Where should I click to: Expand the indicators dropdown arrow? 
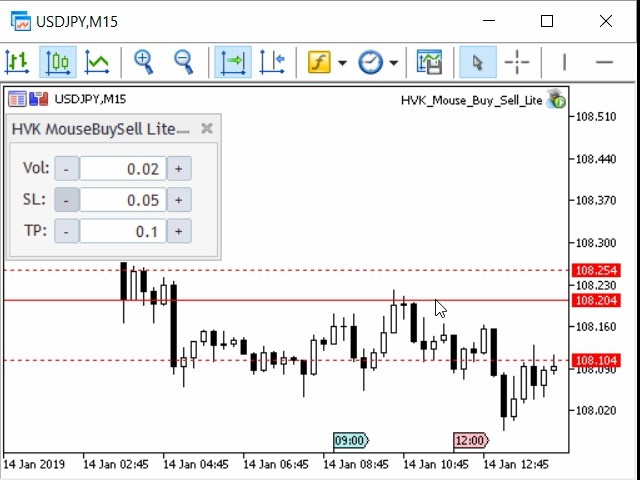click(342, 63)
